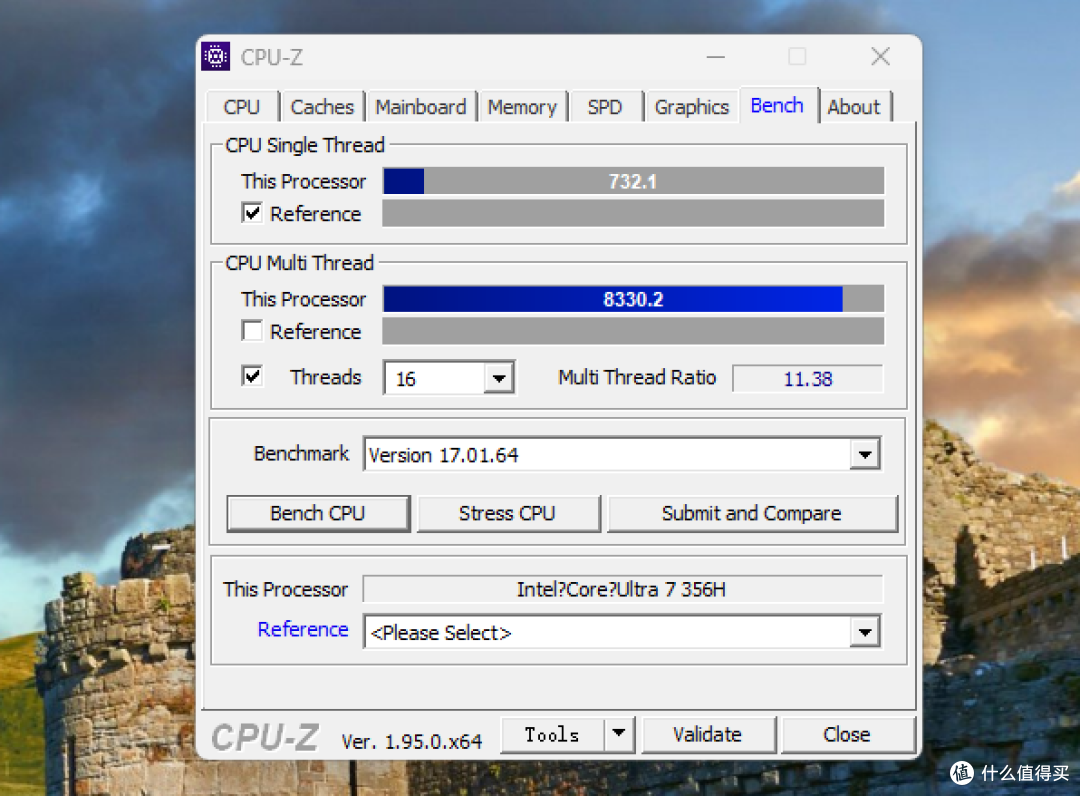Open the SPD tab

click(605, 107)
